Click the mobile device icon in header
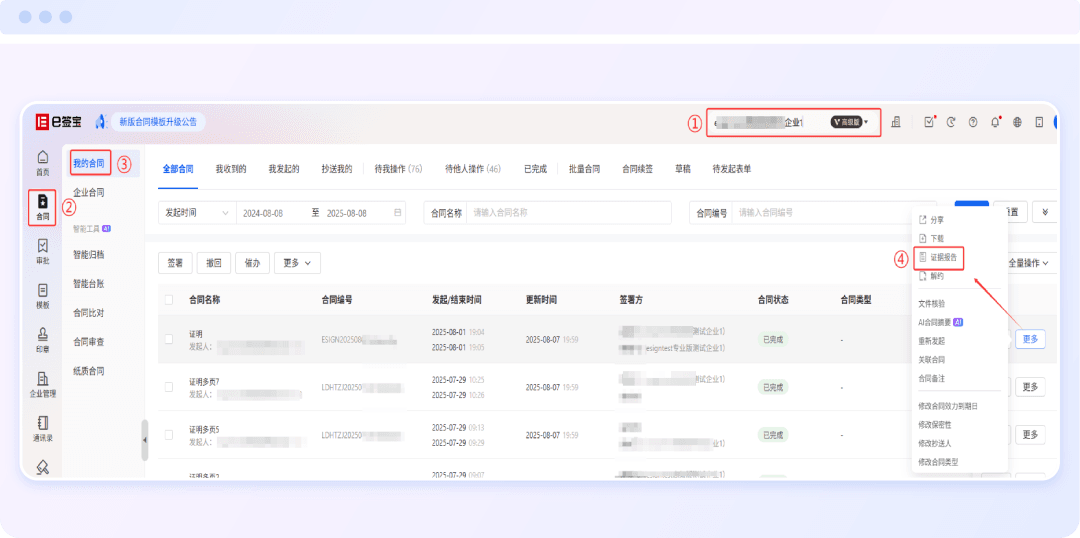Image resolution: width=1080 pixels, height=538 pixels. 1039,122
